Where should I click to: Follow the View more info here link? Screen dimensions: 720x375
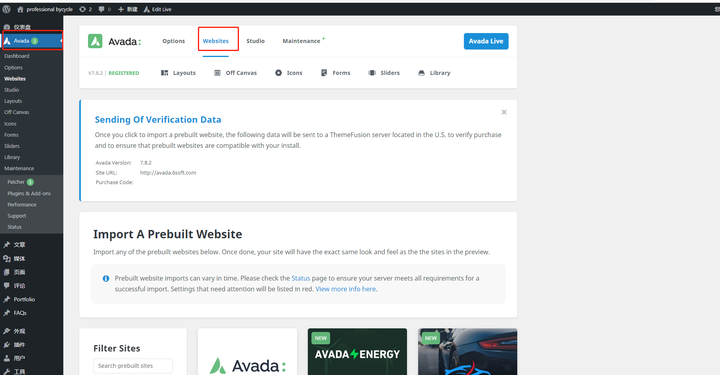tap(346, 289)
